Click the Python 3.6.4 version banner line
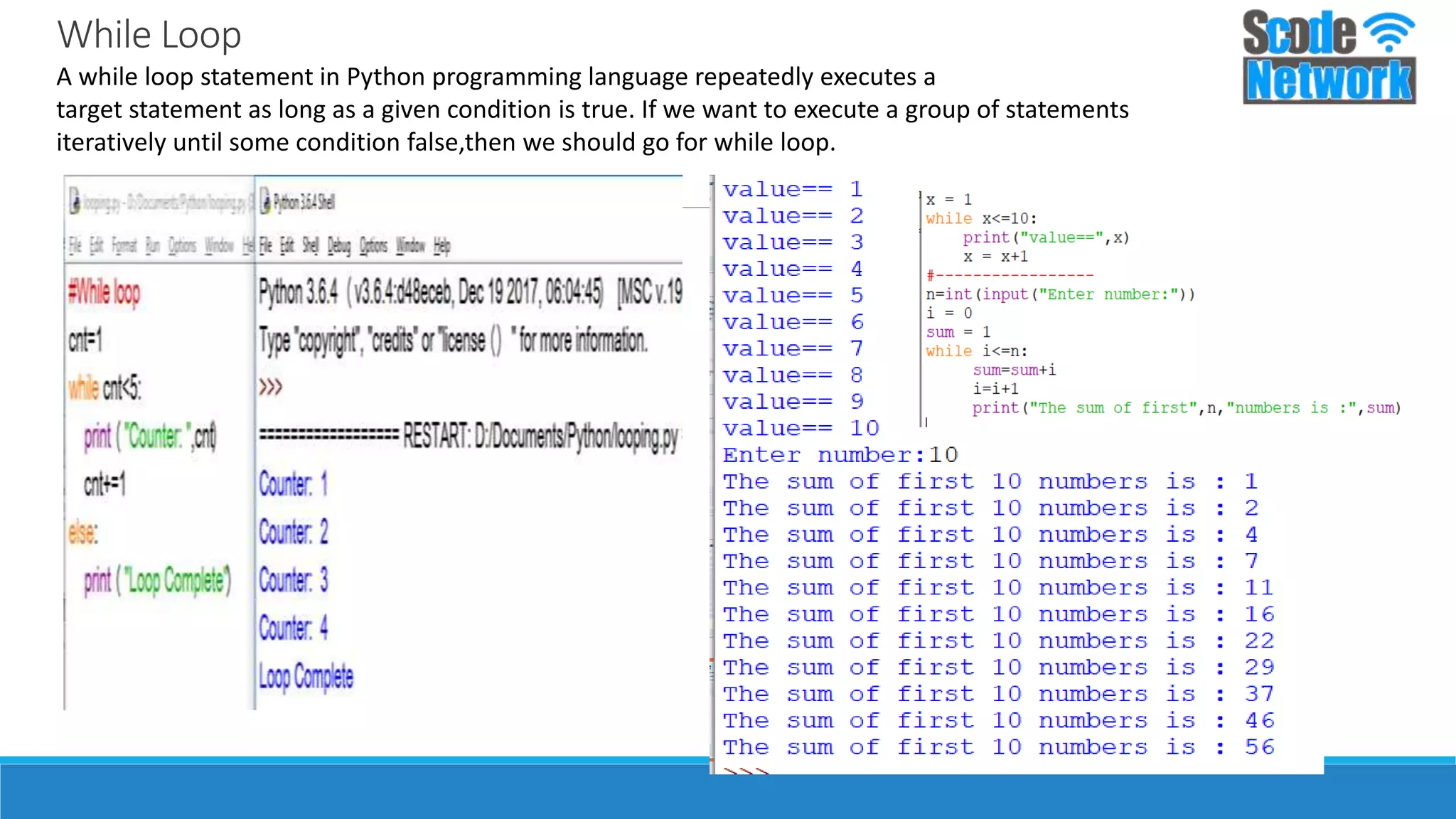 [470, 292]
